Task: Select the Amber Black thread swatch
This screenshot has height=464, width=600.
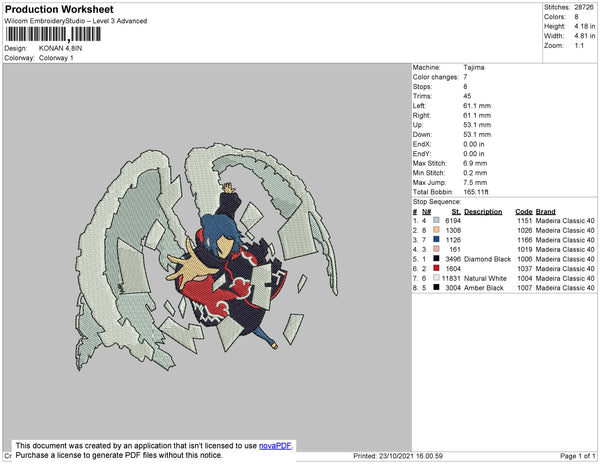Action: pos(436,287)
